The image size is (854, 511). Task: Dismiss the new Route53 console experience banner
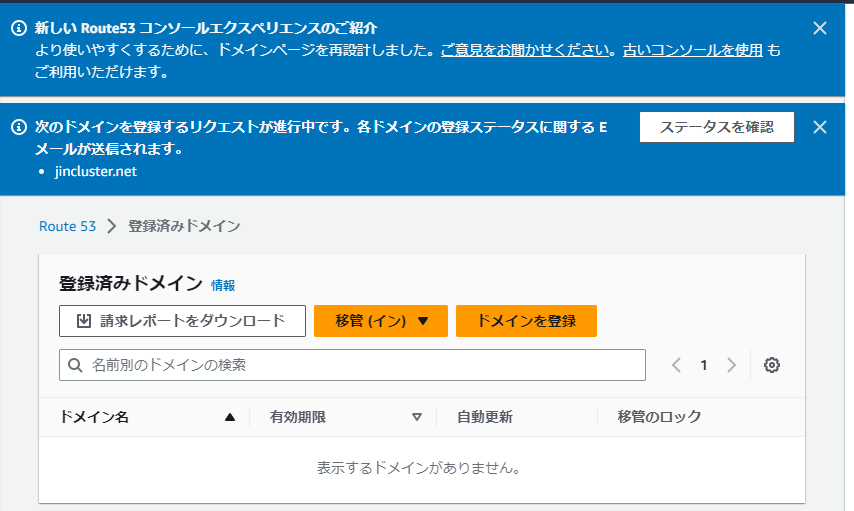(820, 28)
